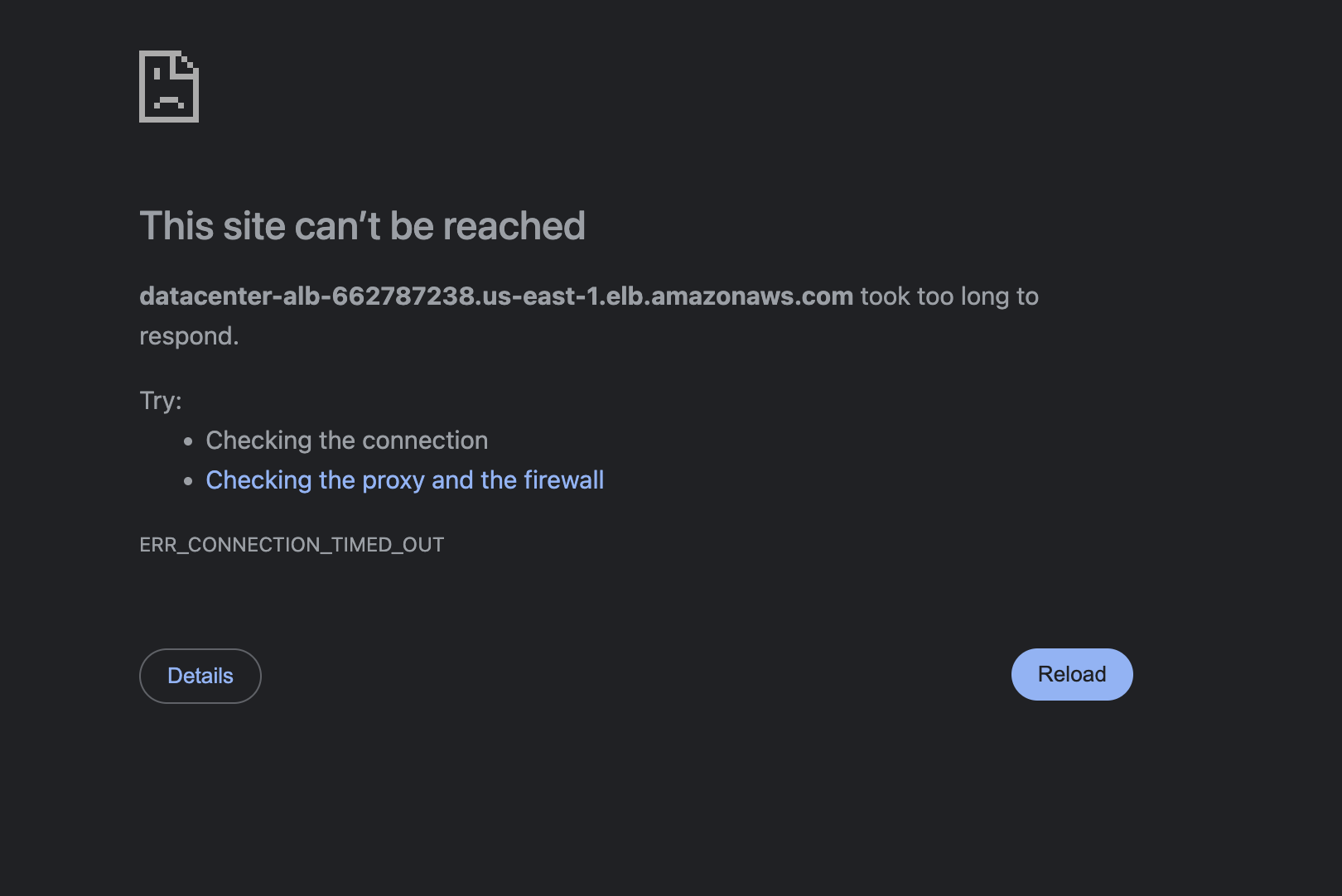Click the frowning mouth on the page icon
The image size is (1342, 896).
169,102
